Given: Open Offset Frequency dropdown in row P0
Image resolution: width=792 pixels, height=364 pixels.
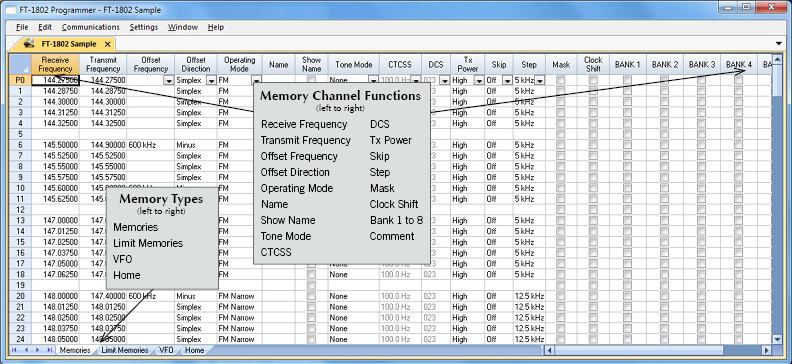Looking at the screenshot, I should coord(168,80).
